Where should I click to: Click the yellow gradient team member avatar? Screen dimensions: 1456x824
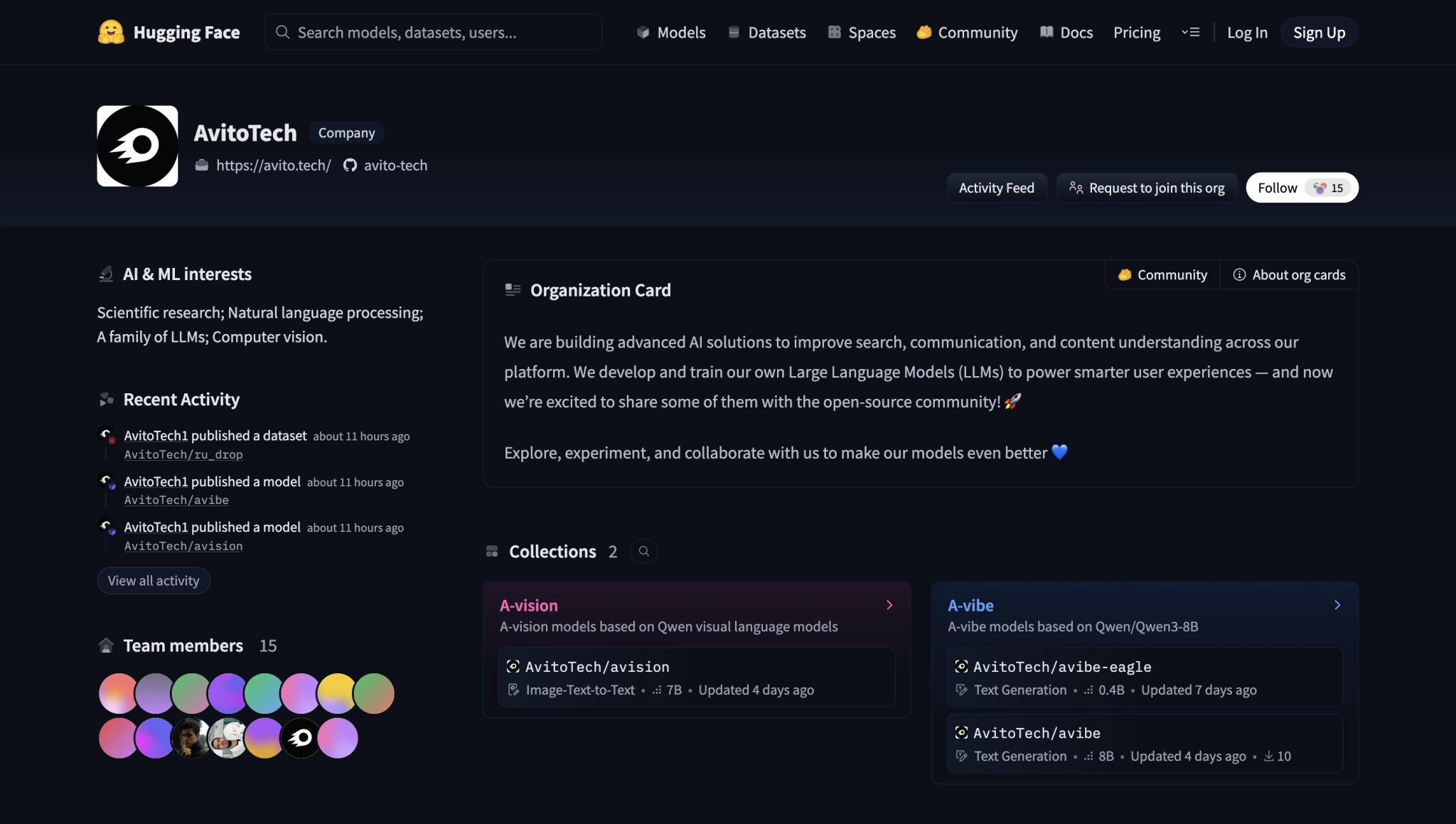[337, 693]
